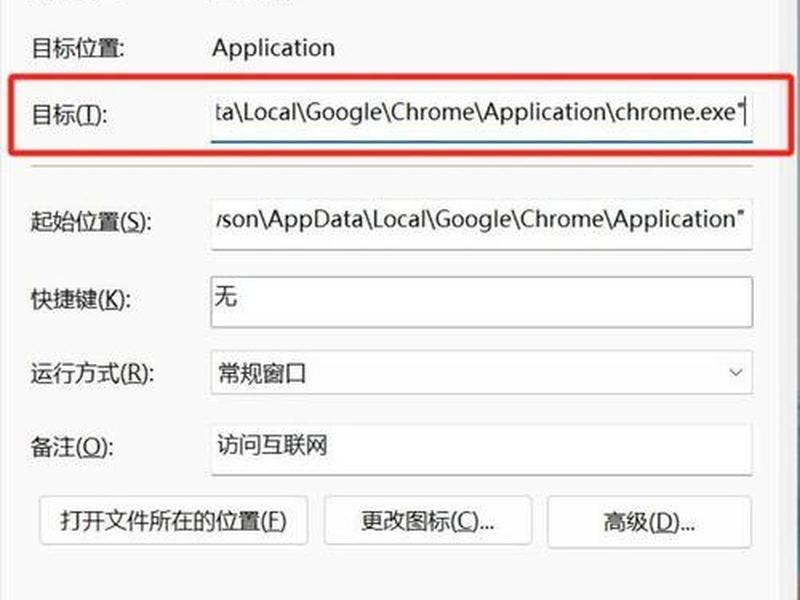800x600 pixels.
Task: Select the 目标位置 value text Application
Action: tap(273, 48)
